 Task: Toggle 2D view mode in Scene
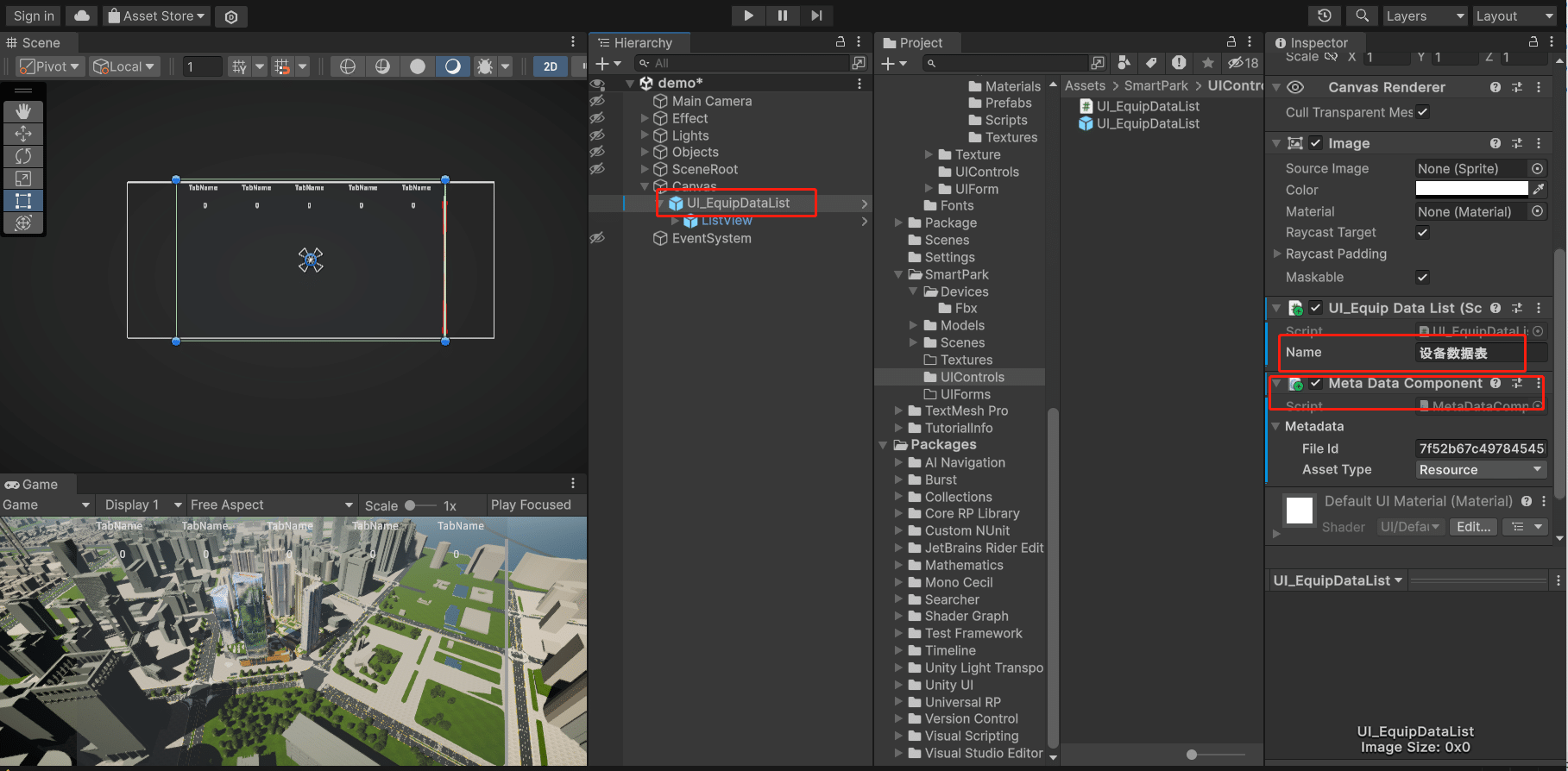click(550, 66)
